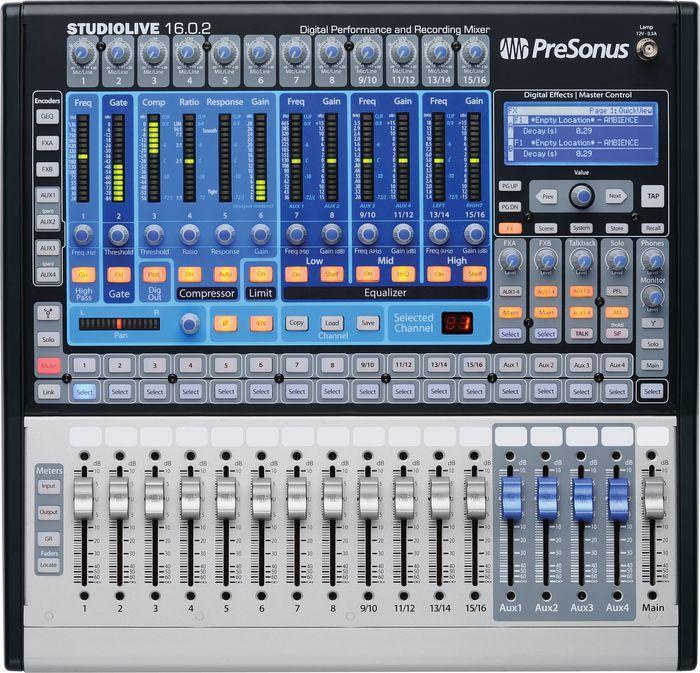This screenshot has width=700, height=673.
Task: Click the Main fader cap
Action: (x=653, y=497)
